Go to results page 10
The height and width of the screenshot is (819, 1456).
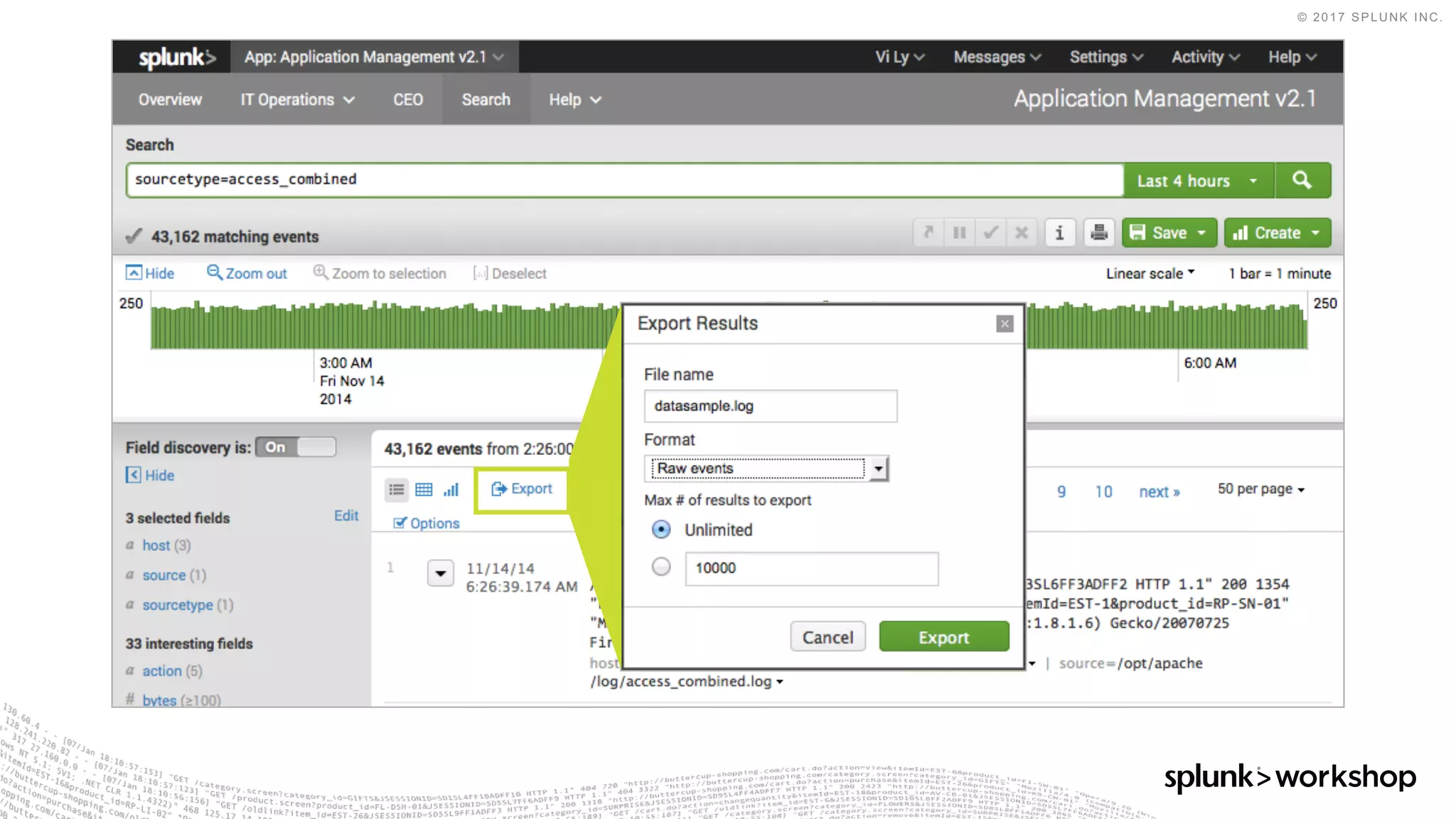[1103, 491]
